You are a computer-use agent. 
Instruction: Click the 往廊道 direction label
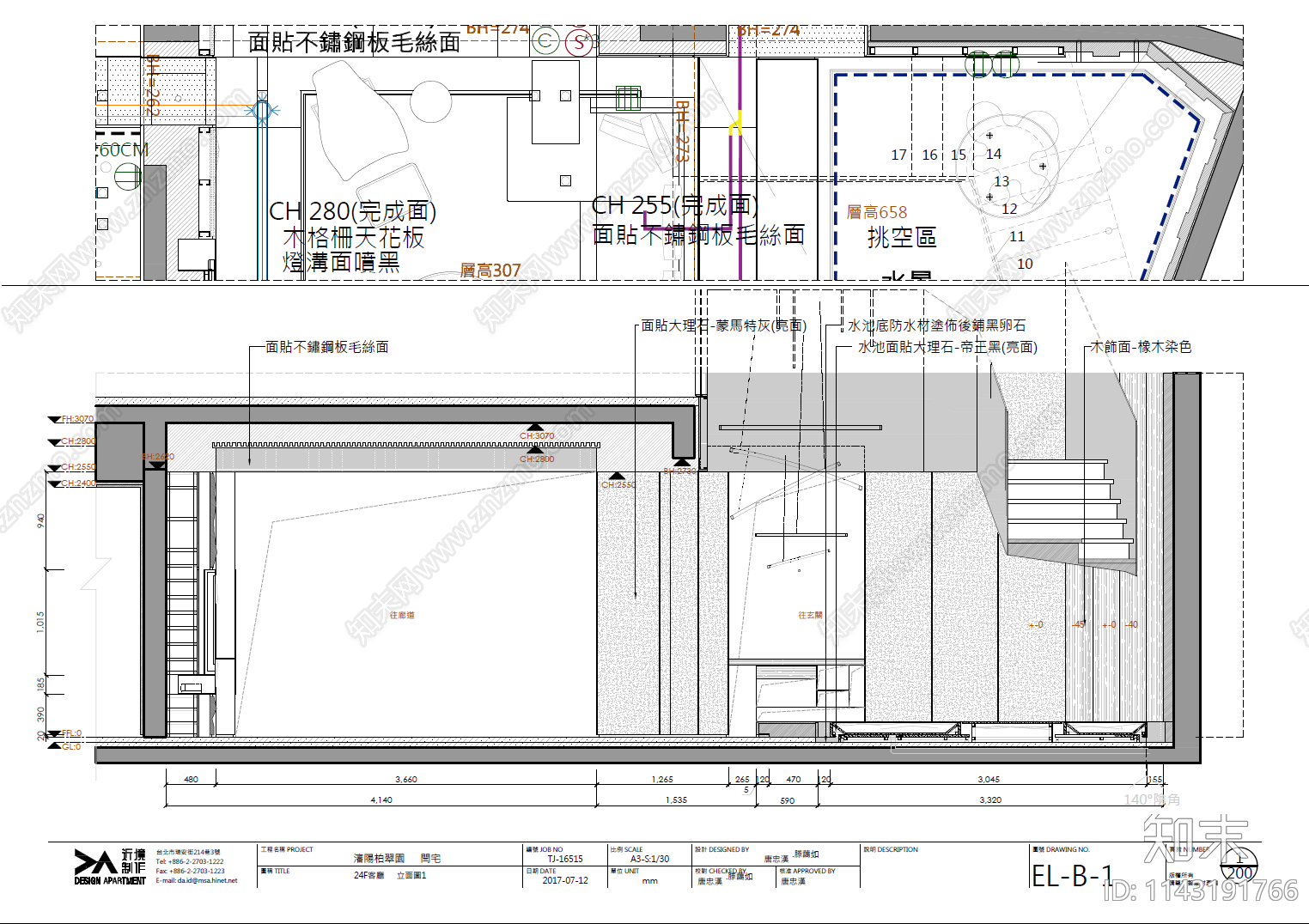point(402,616)
